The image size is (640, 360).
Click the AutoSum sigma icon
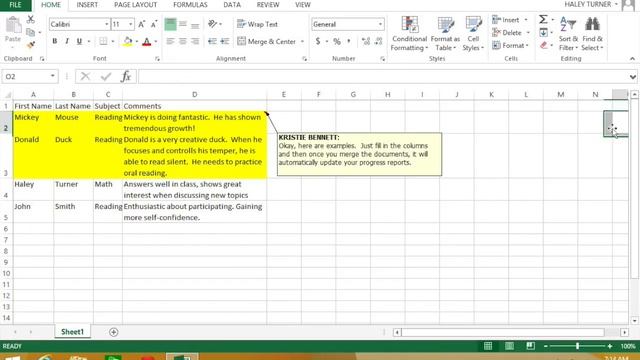point(543,19)
